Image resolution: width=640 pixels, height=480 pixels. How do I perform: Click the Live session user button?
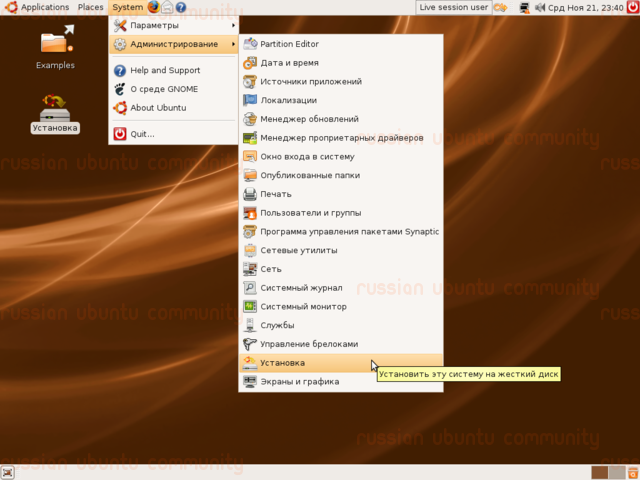point(454,7)
